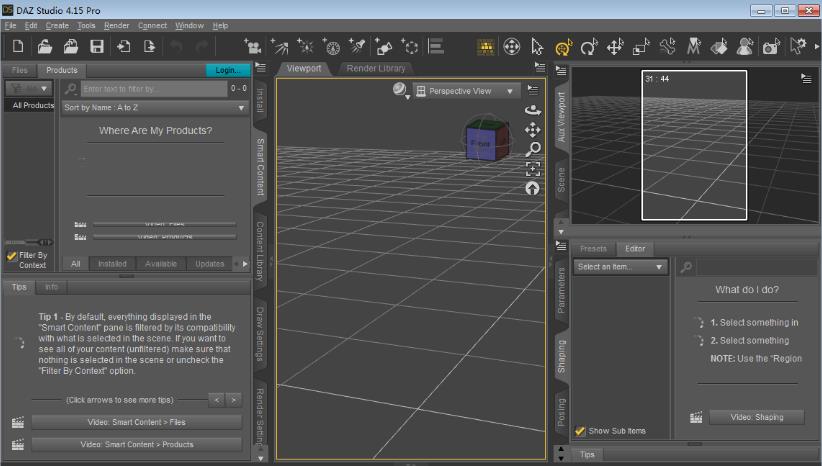Click the viewport reset view arrow
The height and width of the screenshot is (466, 822).
[x=533, y=188]
